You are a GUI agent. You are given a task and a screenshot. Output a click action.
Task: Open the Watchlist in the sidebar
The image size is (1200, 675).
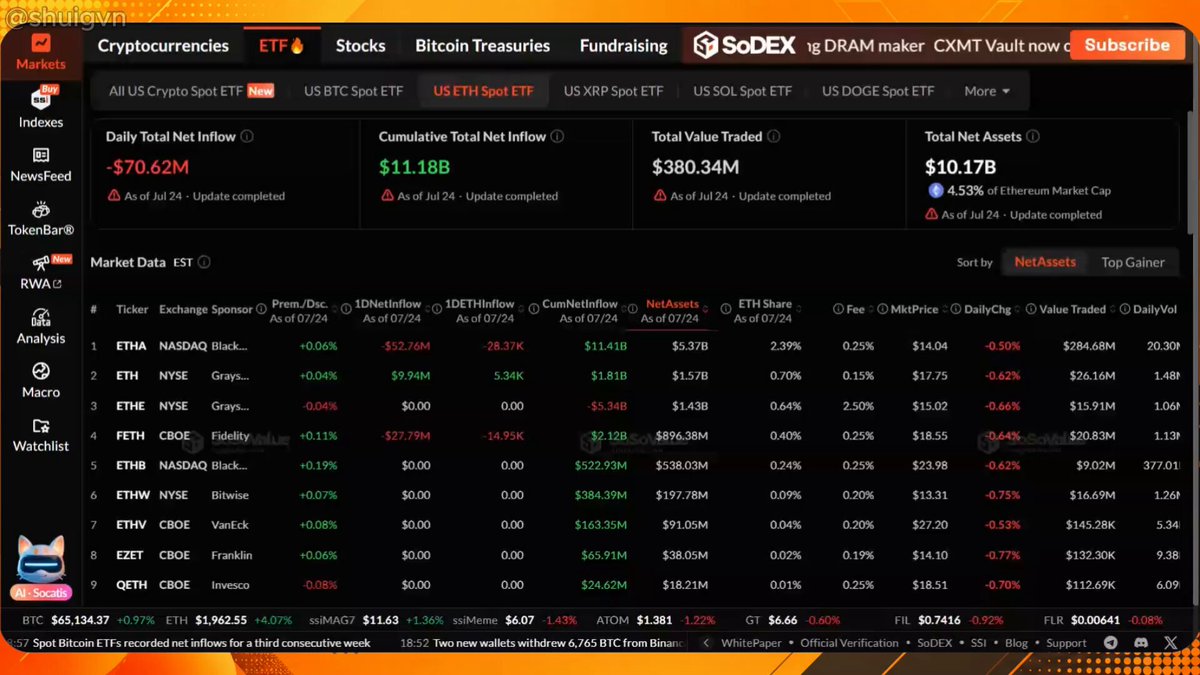point(41,434)
